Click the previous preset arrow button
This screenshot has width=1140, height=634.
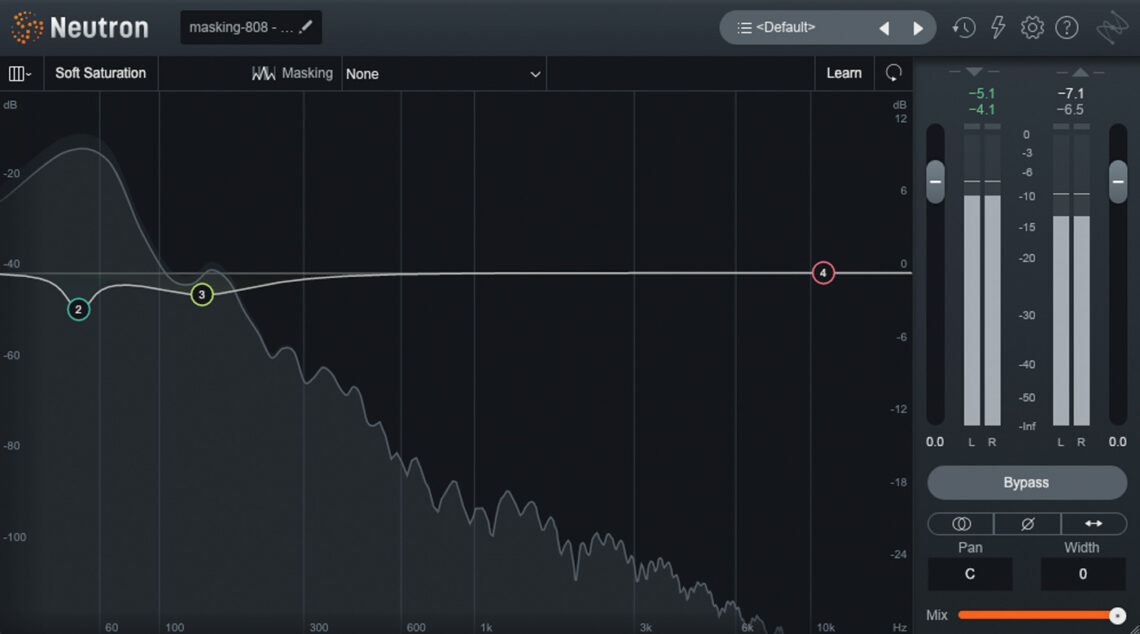(884, 28)
